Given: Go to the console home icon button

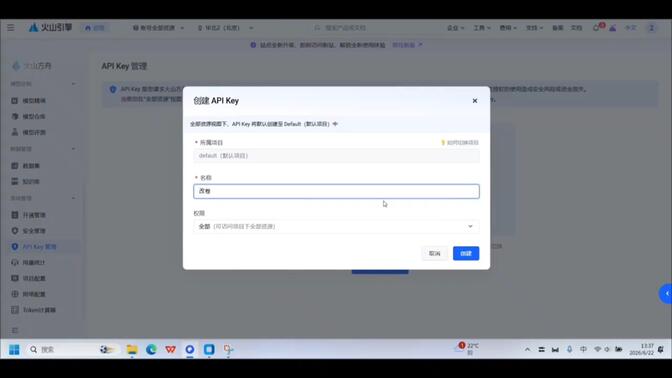Looking at the screenshot, I should (95, 28).
